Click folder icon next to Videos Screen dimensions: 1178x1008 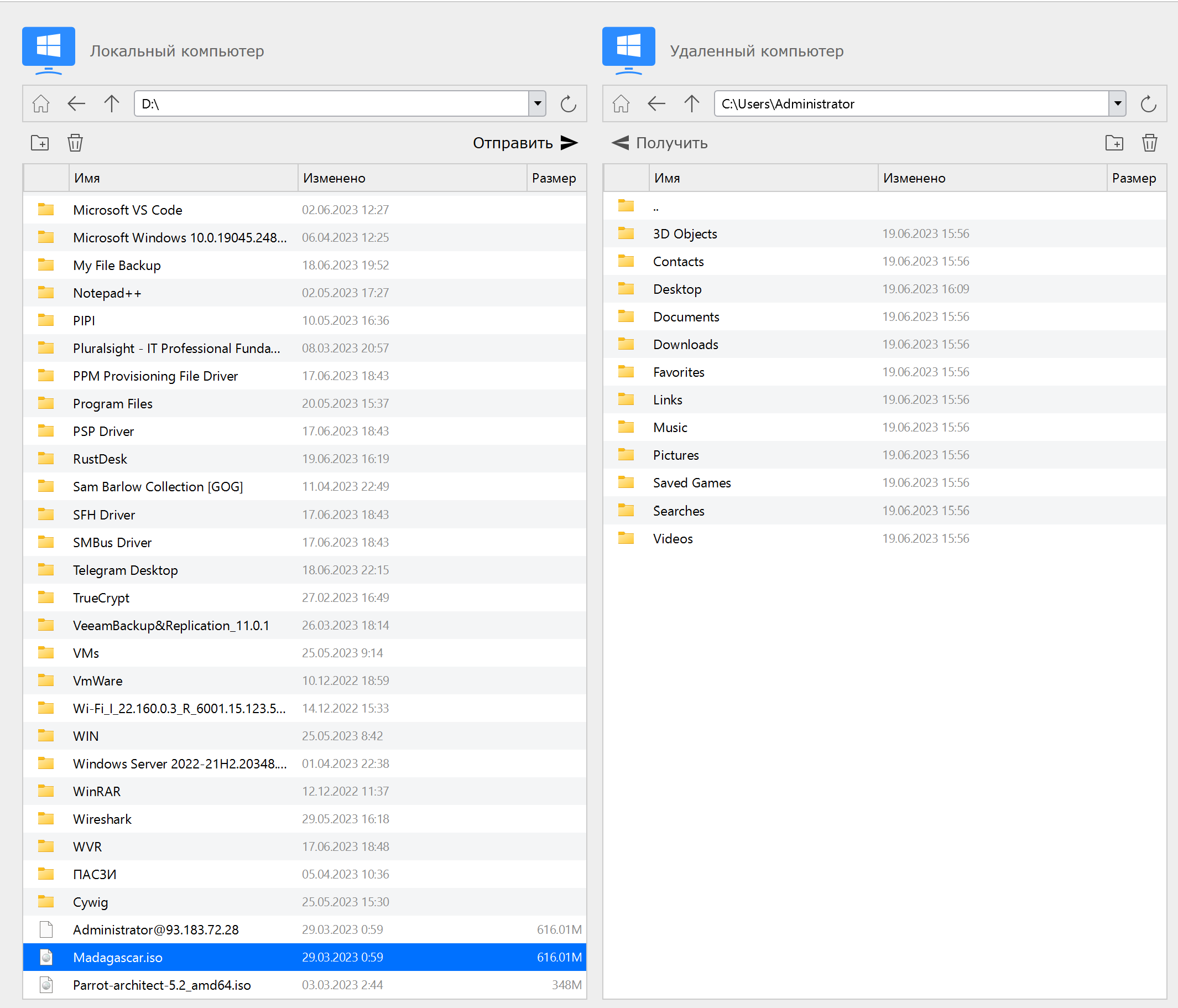[x=626, y=538]
